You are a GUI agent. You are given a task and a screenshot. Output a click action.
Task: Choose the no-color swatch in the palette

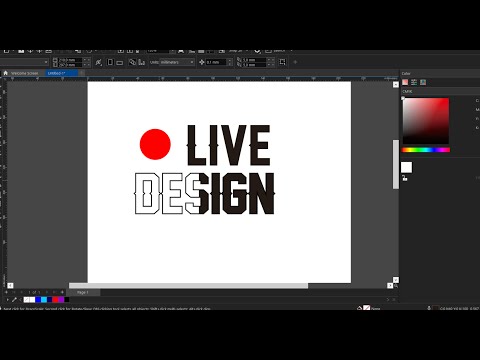(x=26, y=300)
